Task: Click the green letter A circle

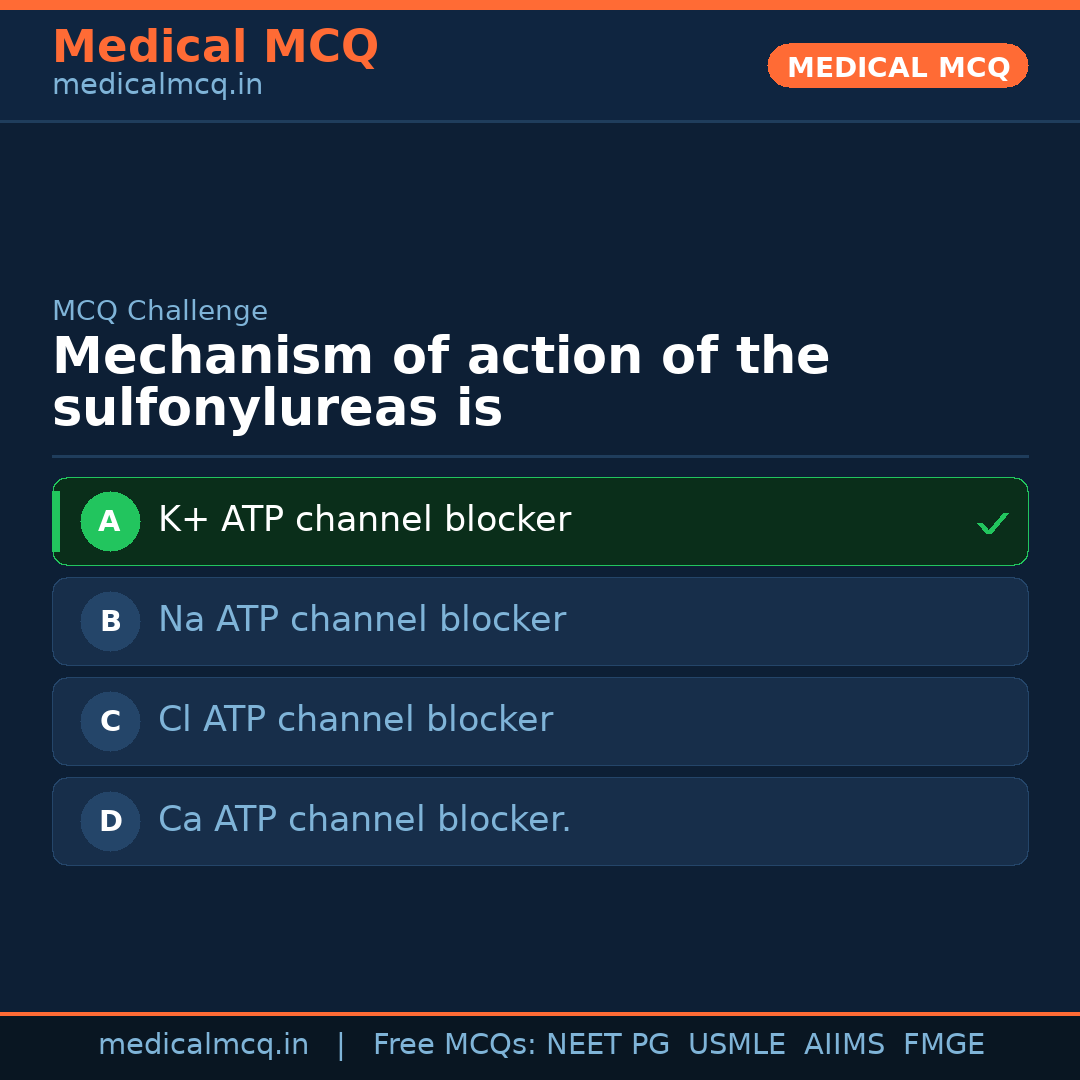Action: [x=110, y=522]
